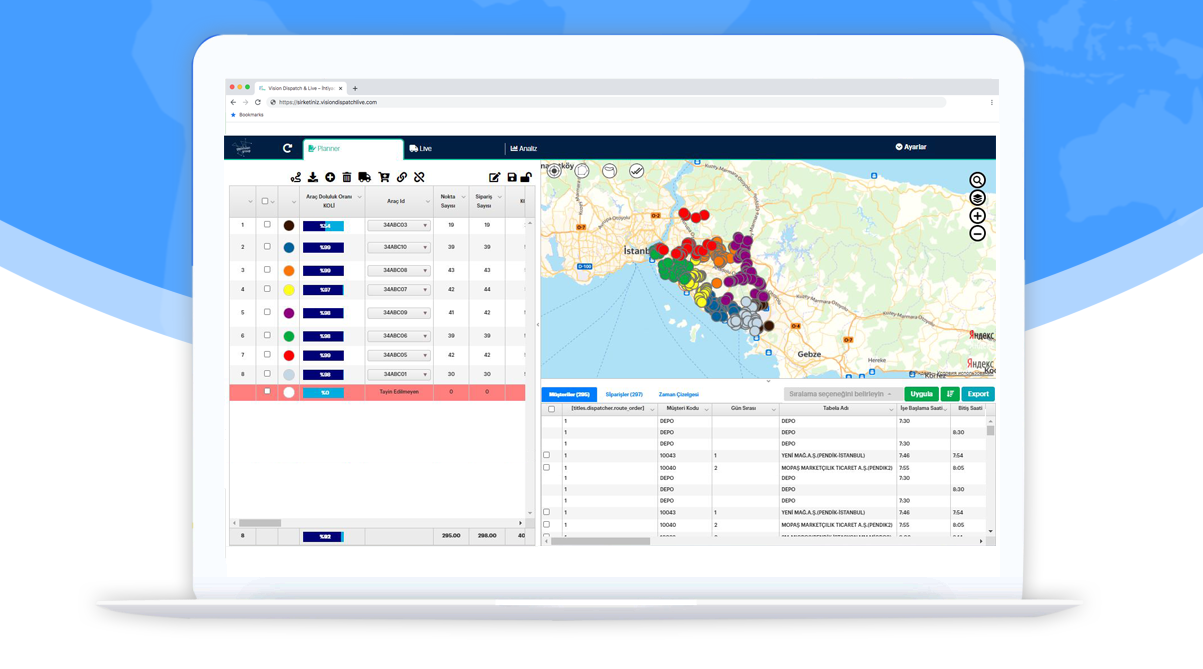Open the Sıralama seçeneğini belirleyin dropdown
This screenshot has width=1203, height=669.
[x=841, y=394]
